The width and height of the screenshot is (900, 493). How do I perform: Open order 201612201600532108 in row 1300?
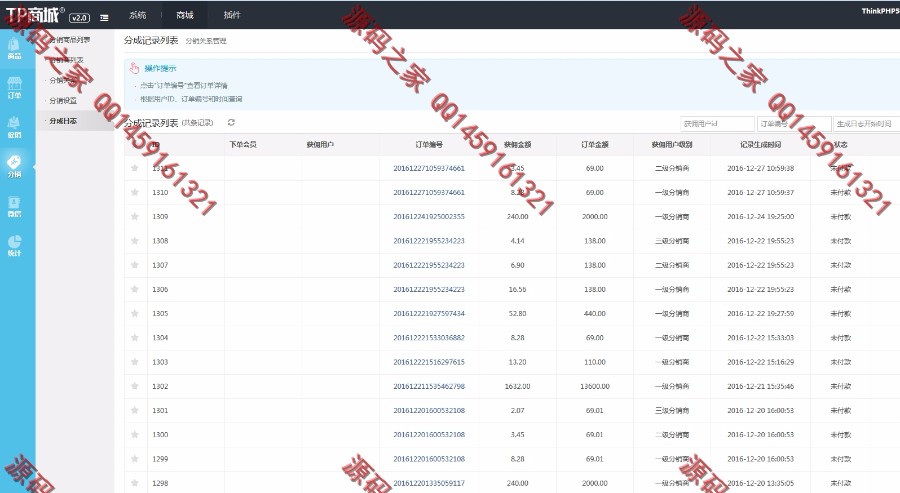[x=429, y=434]
